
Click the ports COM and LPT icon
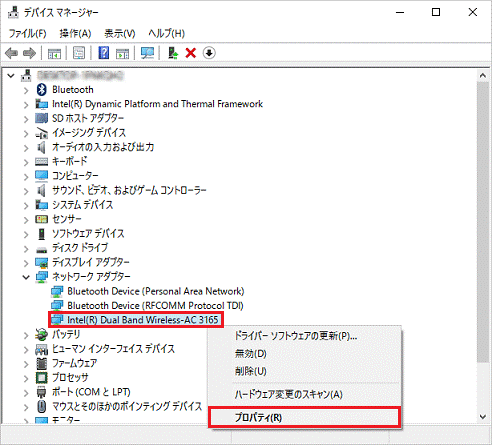point(41,392)
